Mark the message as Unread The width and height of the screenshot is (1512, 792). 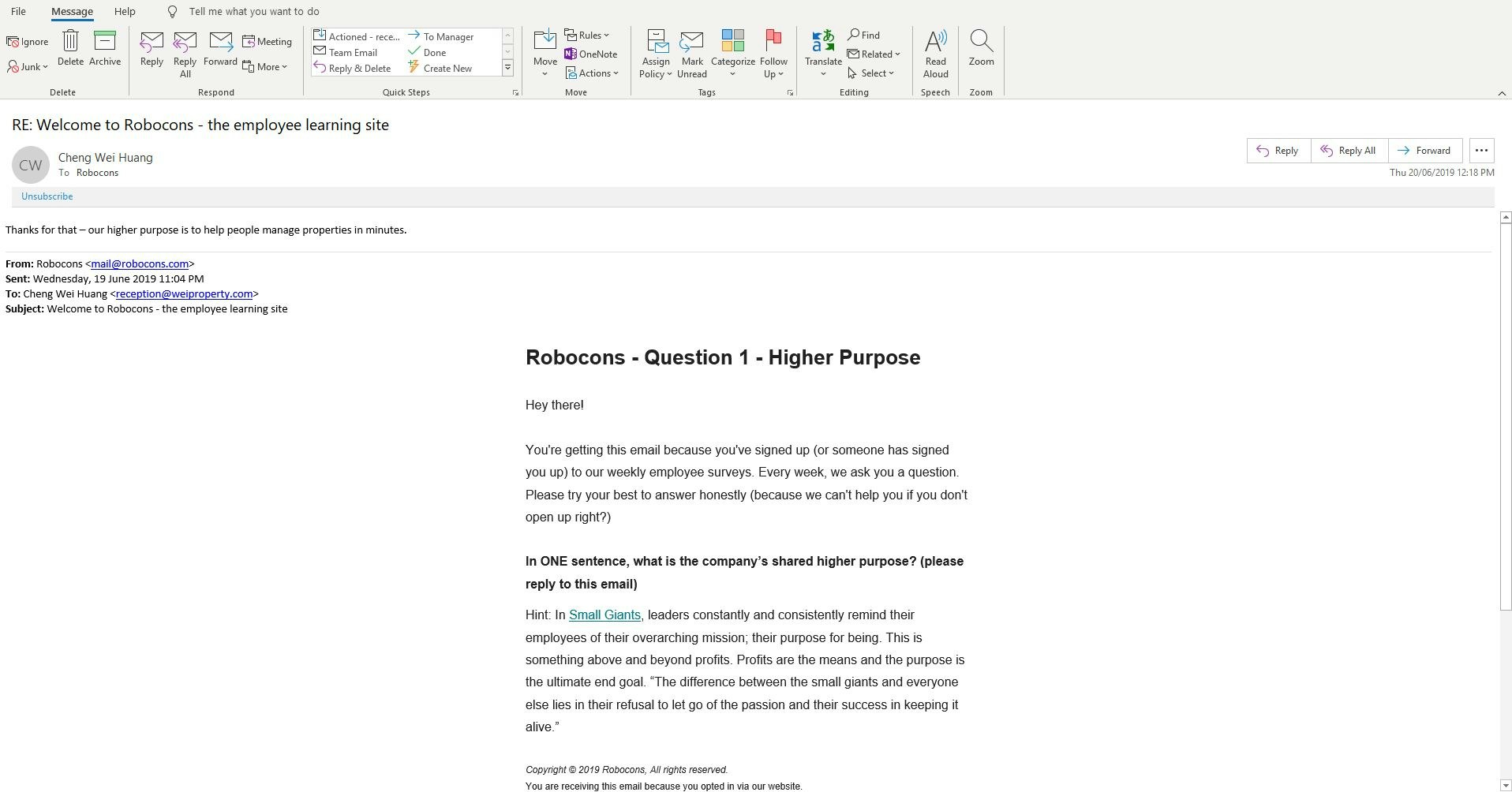tap(692, 54)
